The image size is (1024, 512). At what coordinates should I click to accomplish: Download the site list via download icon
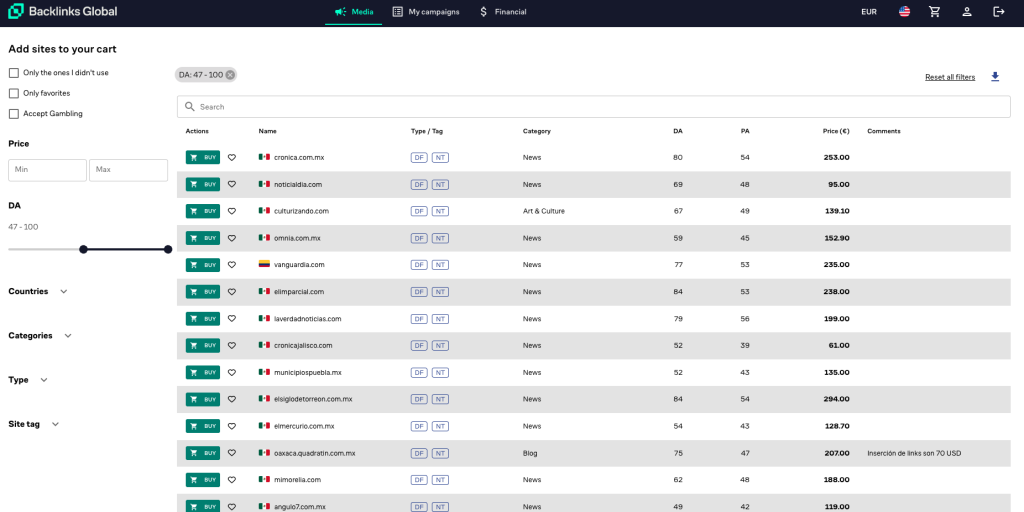coord(995,77)
